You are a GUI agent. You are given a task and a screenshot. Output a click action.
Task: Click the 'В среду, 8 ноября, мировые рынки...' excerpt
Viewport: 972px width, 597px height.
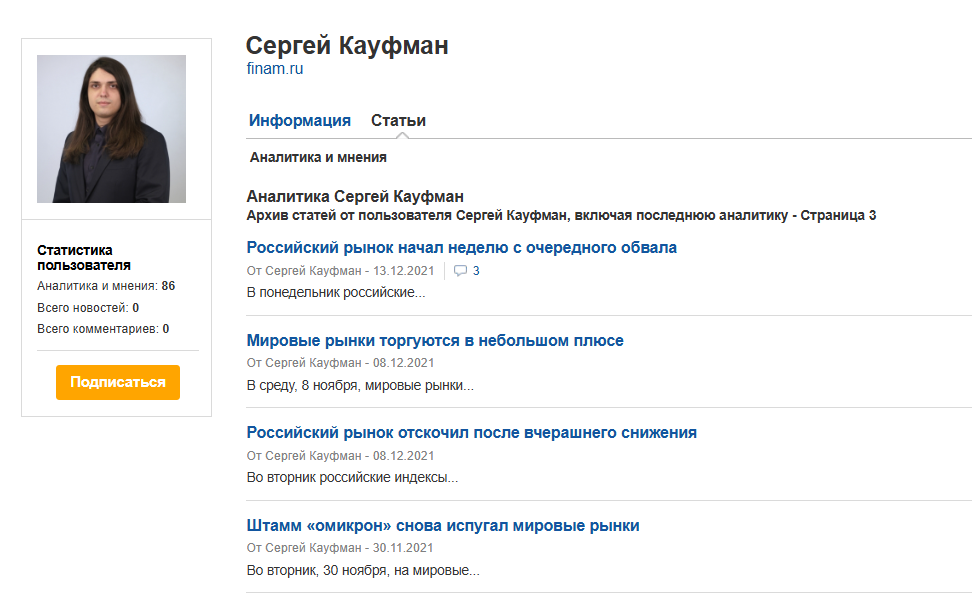[x=360, y=385]
